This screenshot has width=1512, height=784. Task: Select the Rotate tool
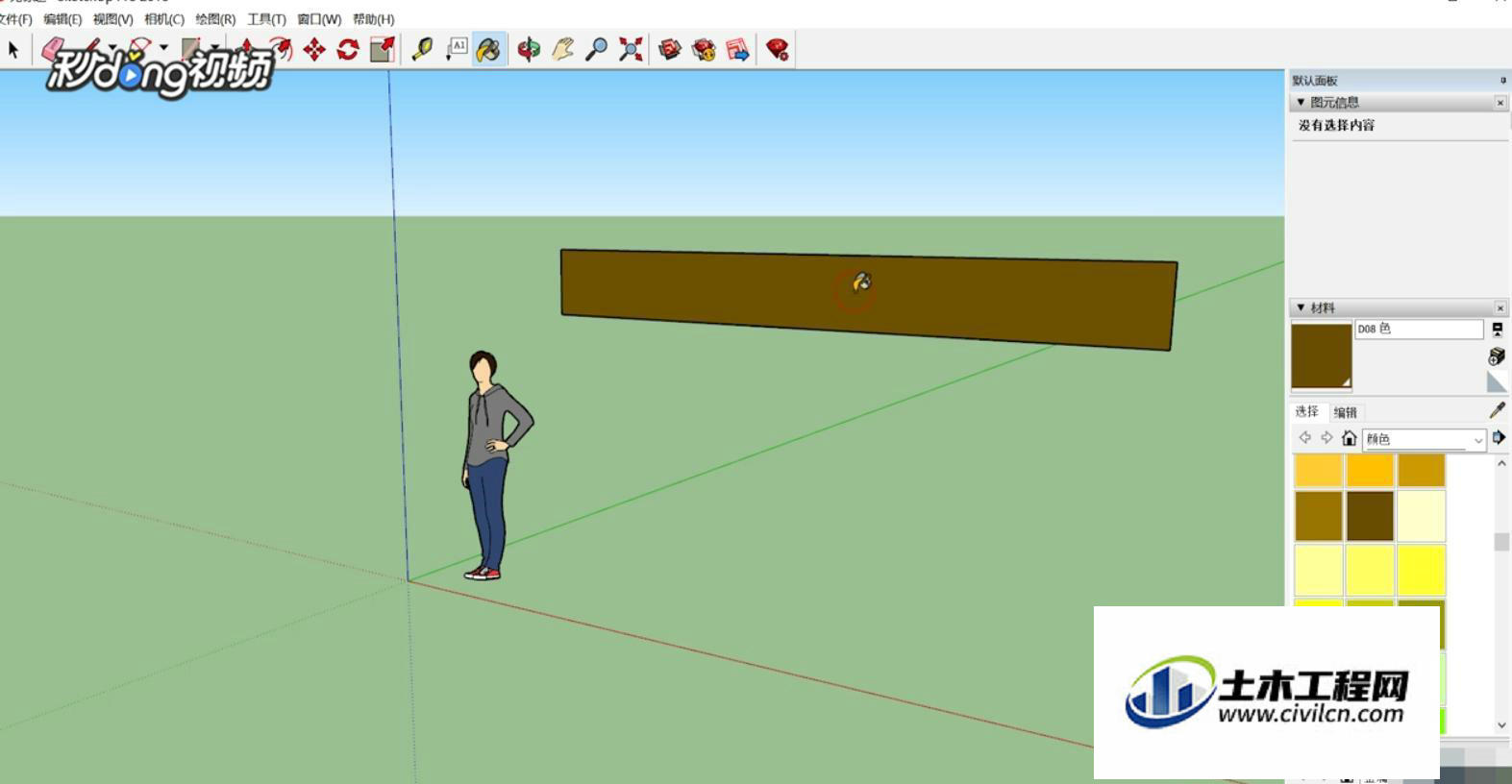click(348, 50)
